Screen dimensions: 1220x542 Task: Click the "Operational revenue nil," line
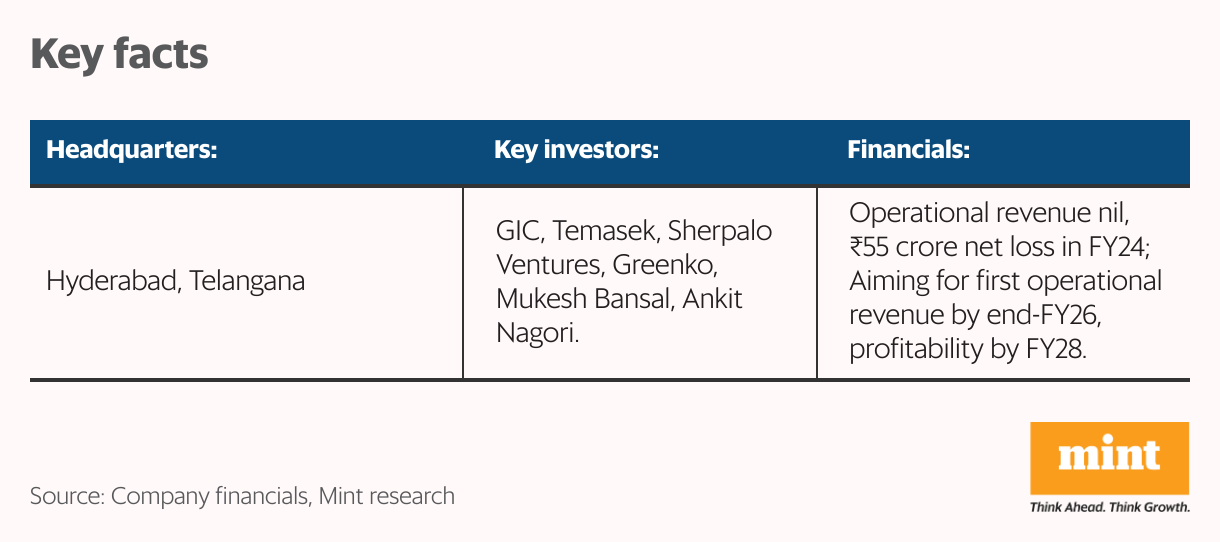988,214
